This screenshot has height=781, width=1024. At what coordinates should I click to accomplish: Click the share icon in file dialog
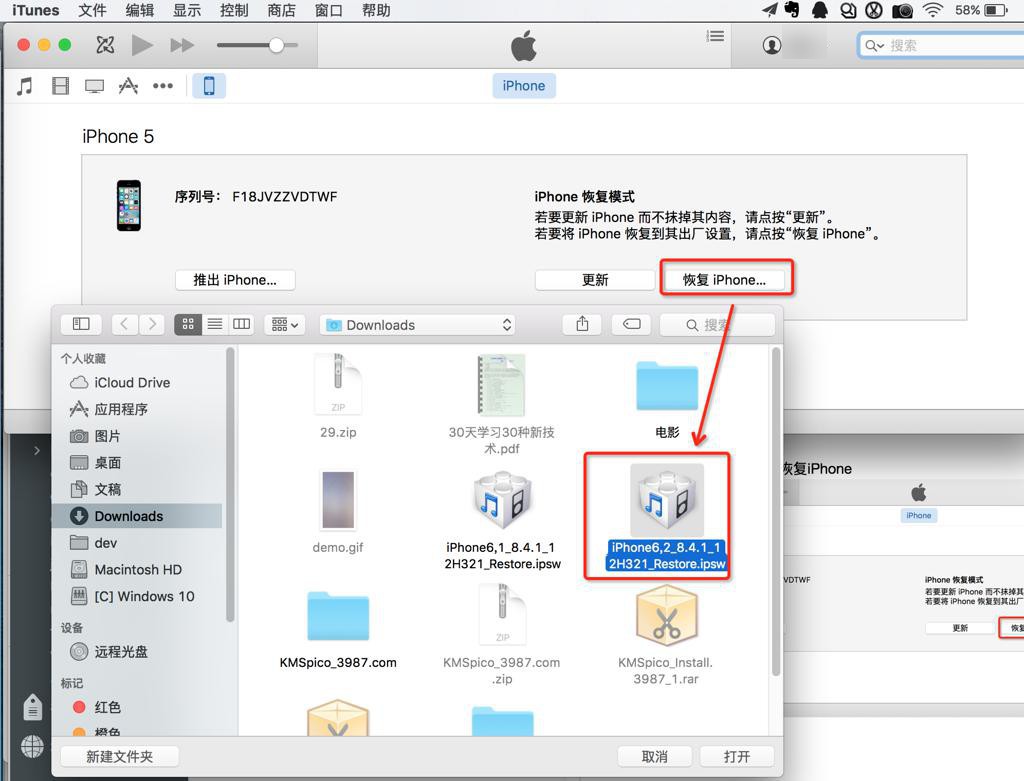(583, 324)
